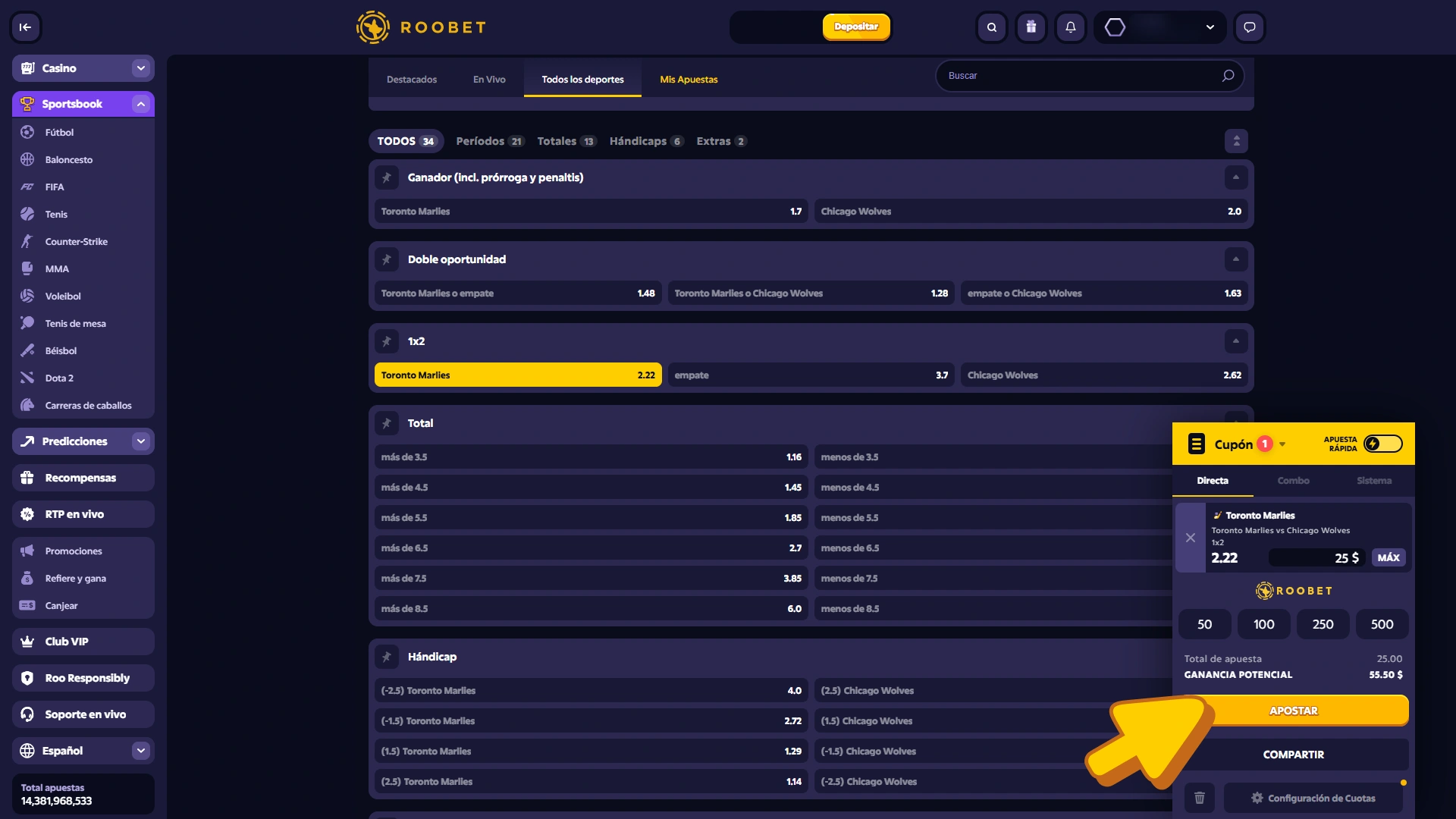Open the Cupón selector dropdown arrow
This screenshot has width=1456, height=819.
(1282, 444)
